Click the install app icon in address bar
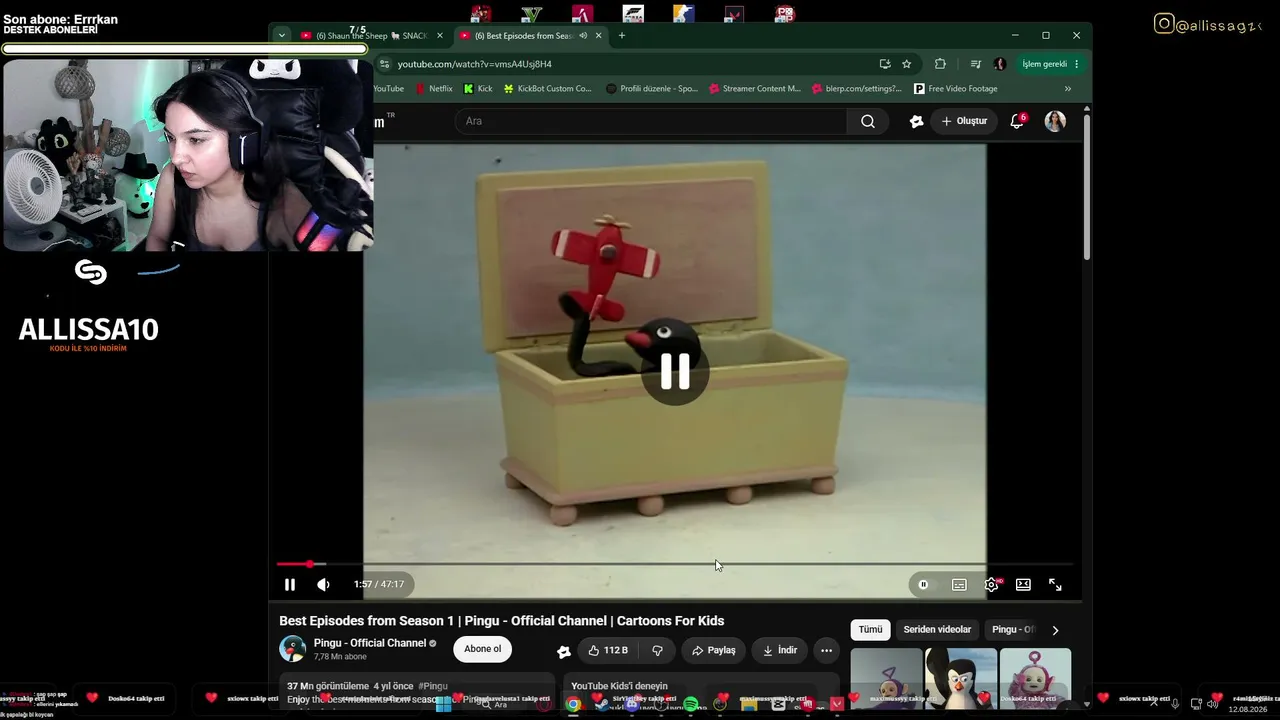 tap(885, 64)
